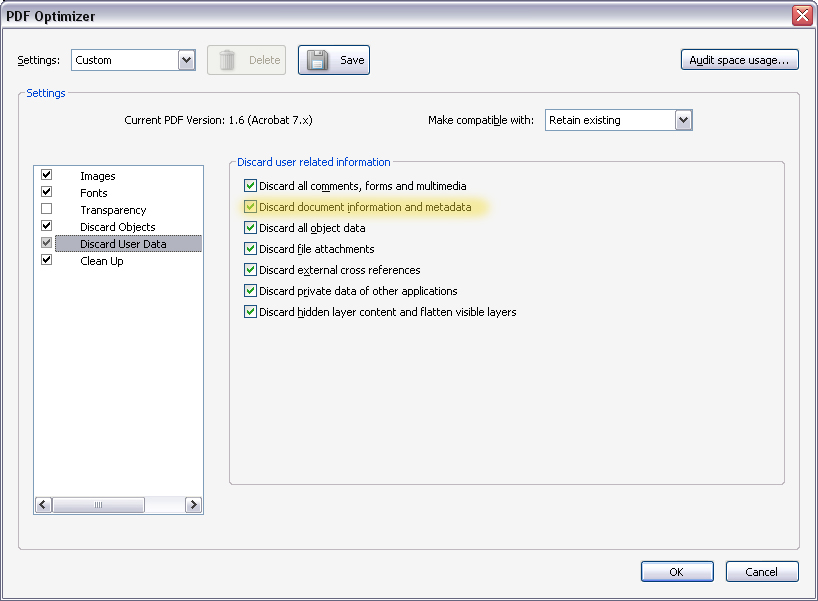Uncheck the Images panel checkbox
818x601 pixels.
46,175
